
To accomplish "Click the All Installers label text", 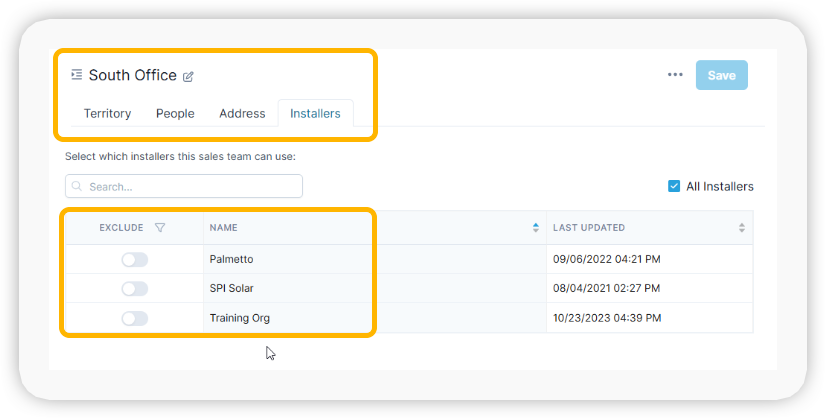I will (x=720, y=186).
